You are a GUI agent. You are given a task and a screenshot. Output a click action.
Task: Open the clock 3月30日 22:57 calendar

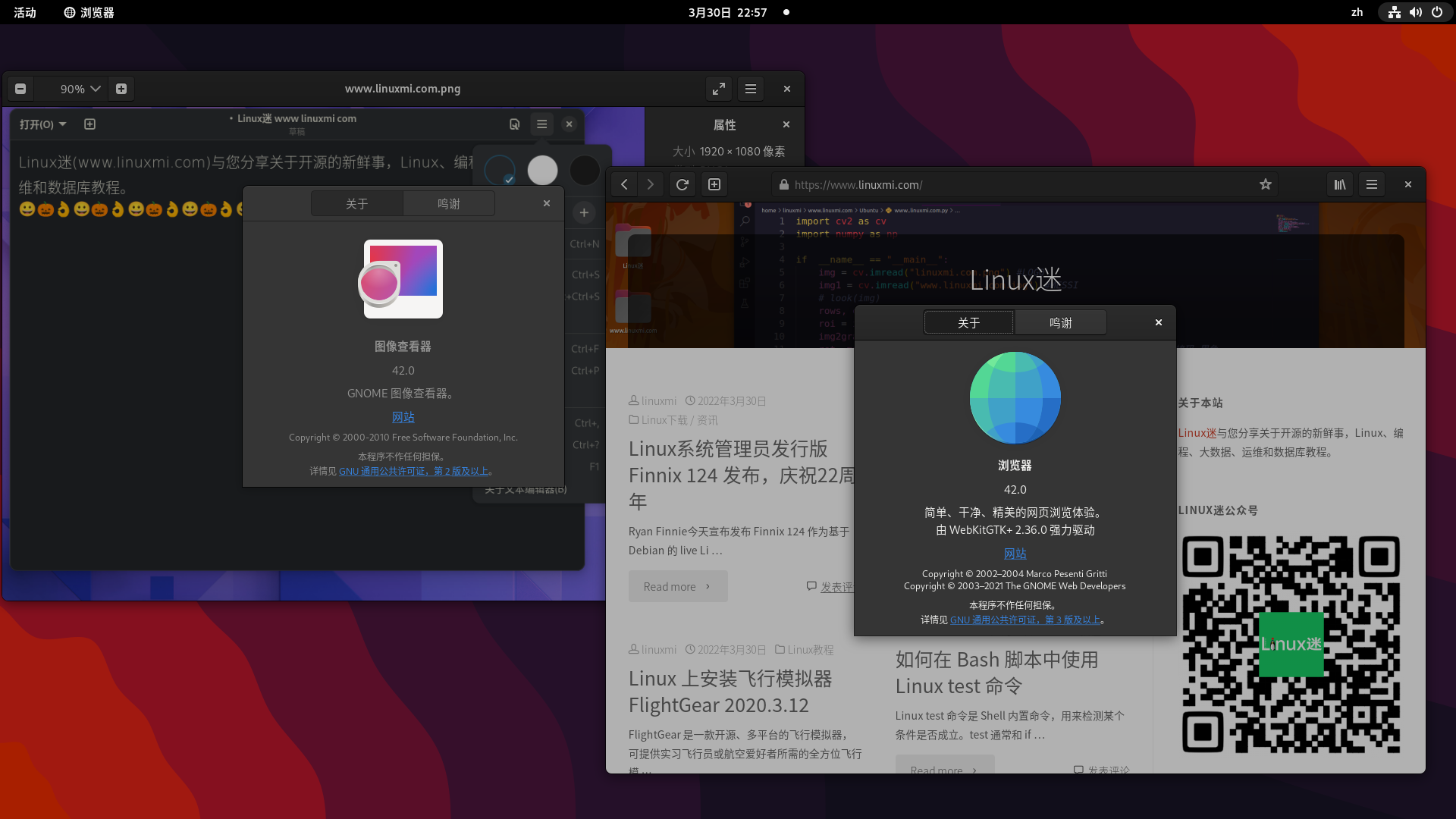pyautogui.click(x=728, y=12)
